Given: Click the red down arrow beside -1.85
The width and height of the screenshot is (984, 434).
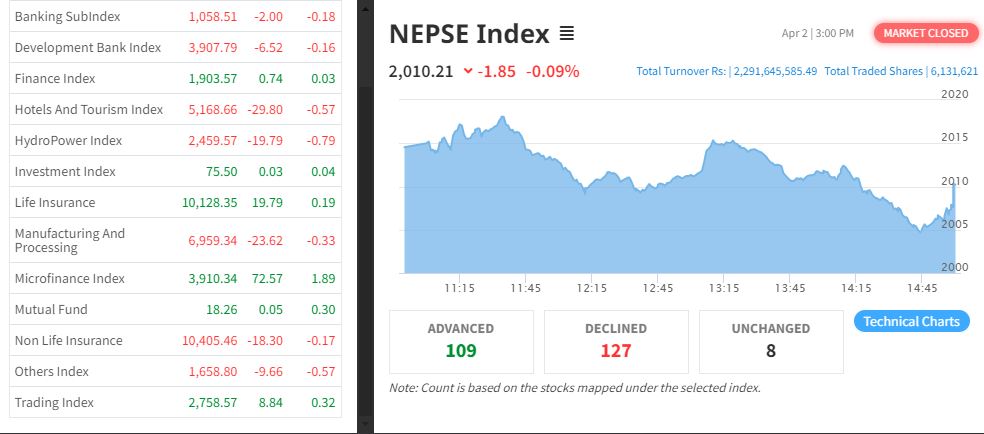Looking at the screenshot, I should point(468,71).
